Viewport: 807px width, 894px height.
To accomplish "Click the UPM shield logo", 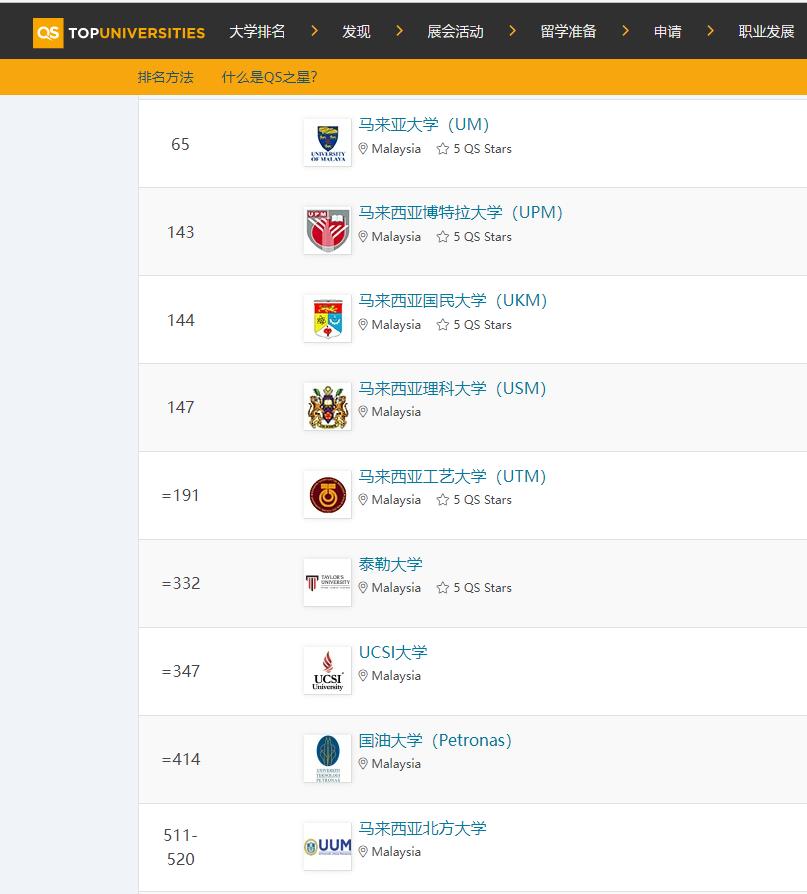I will (327, 230).
